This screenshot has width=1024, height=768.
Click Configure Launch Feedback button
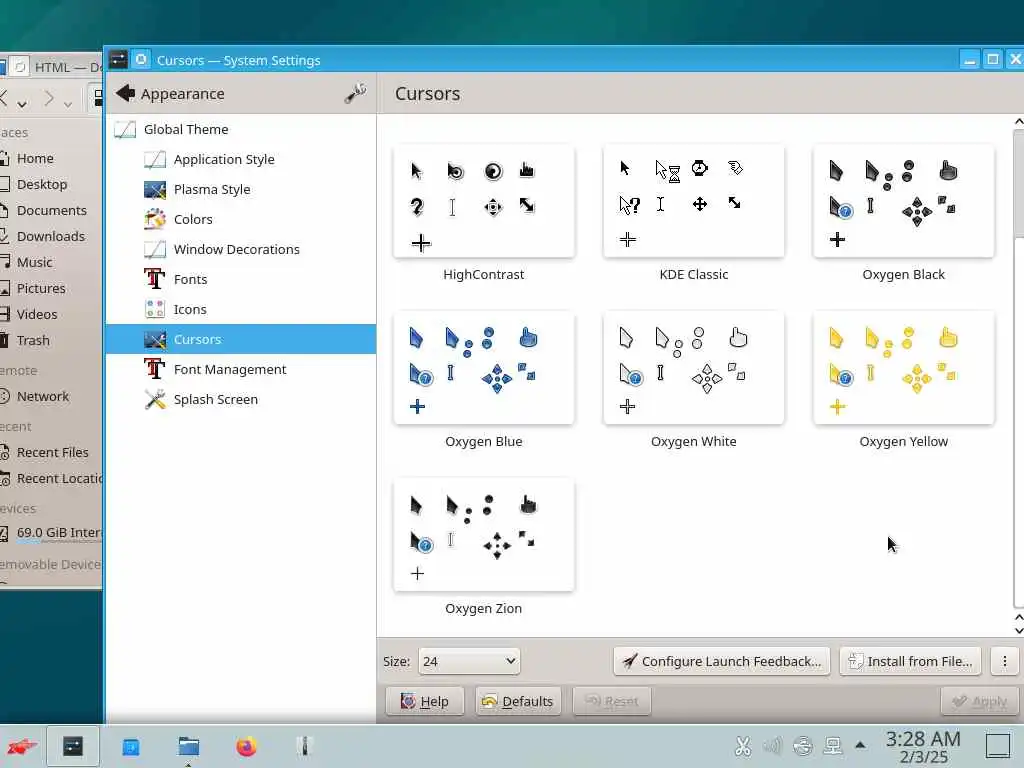pyautogui.click(x=722, y=662)
